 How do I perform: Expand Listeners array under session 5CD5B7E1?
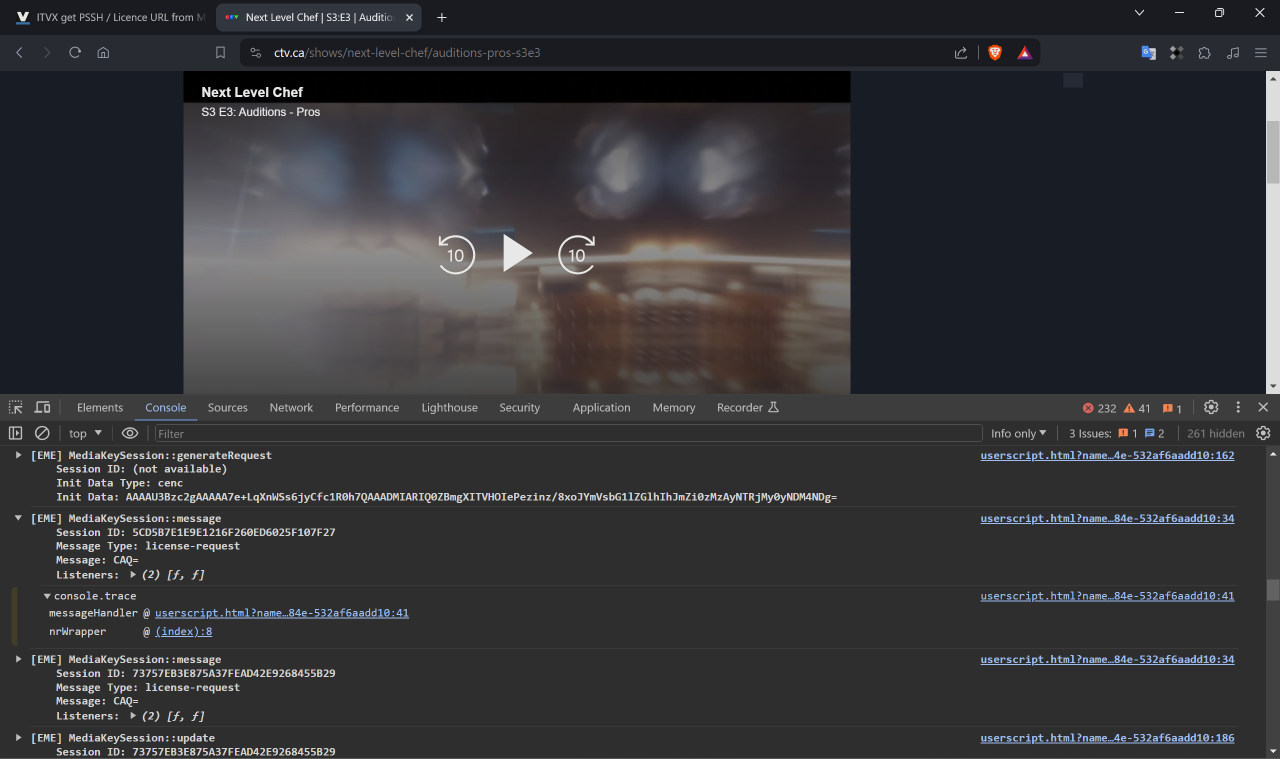[x=133, y=575]
